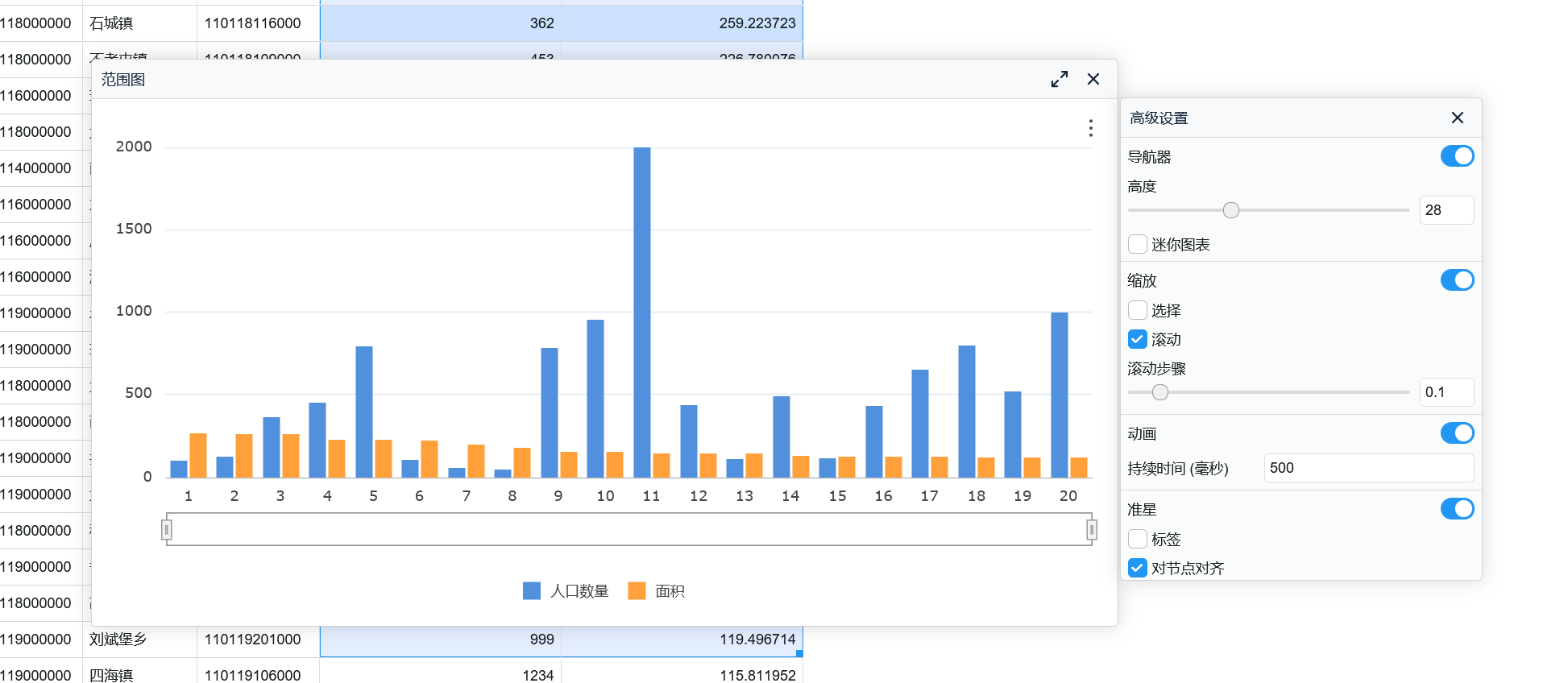
Task: Uncheck 对节点对齐 option
Action: tap(1138, 568)
